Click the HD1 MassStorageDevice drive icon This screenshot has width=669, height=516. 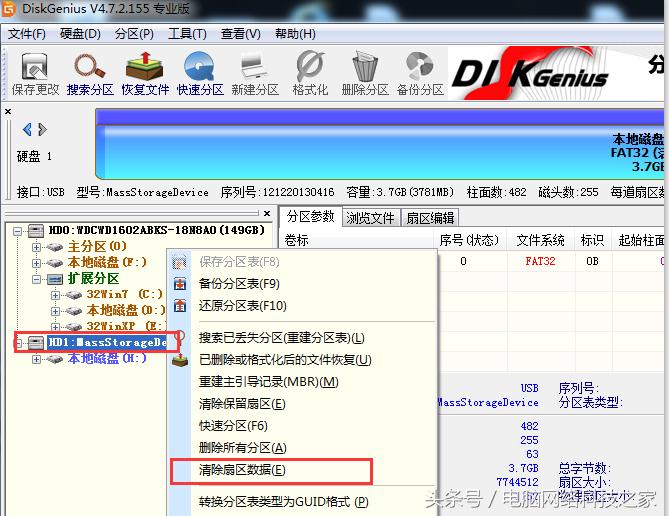coord(36,342)
